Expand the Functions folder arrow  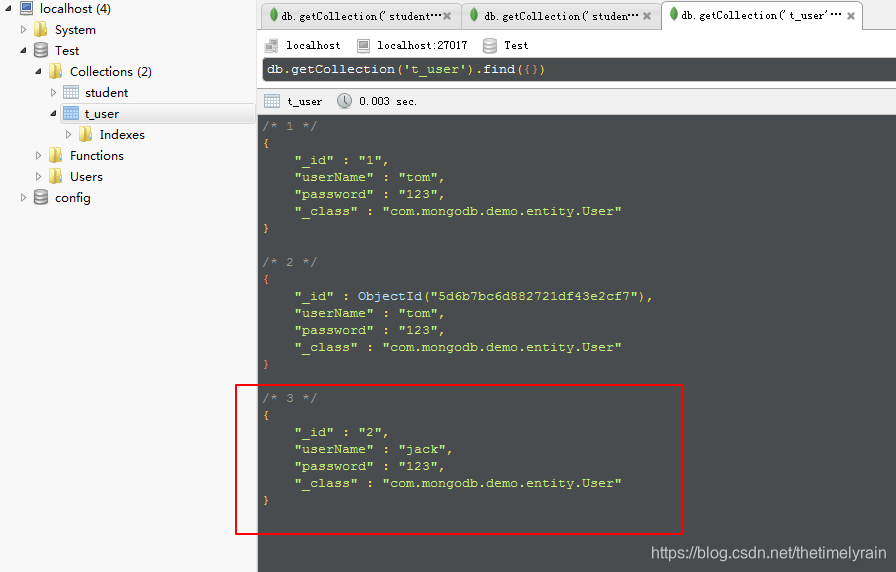point(38,155)
